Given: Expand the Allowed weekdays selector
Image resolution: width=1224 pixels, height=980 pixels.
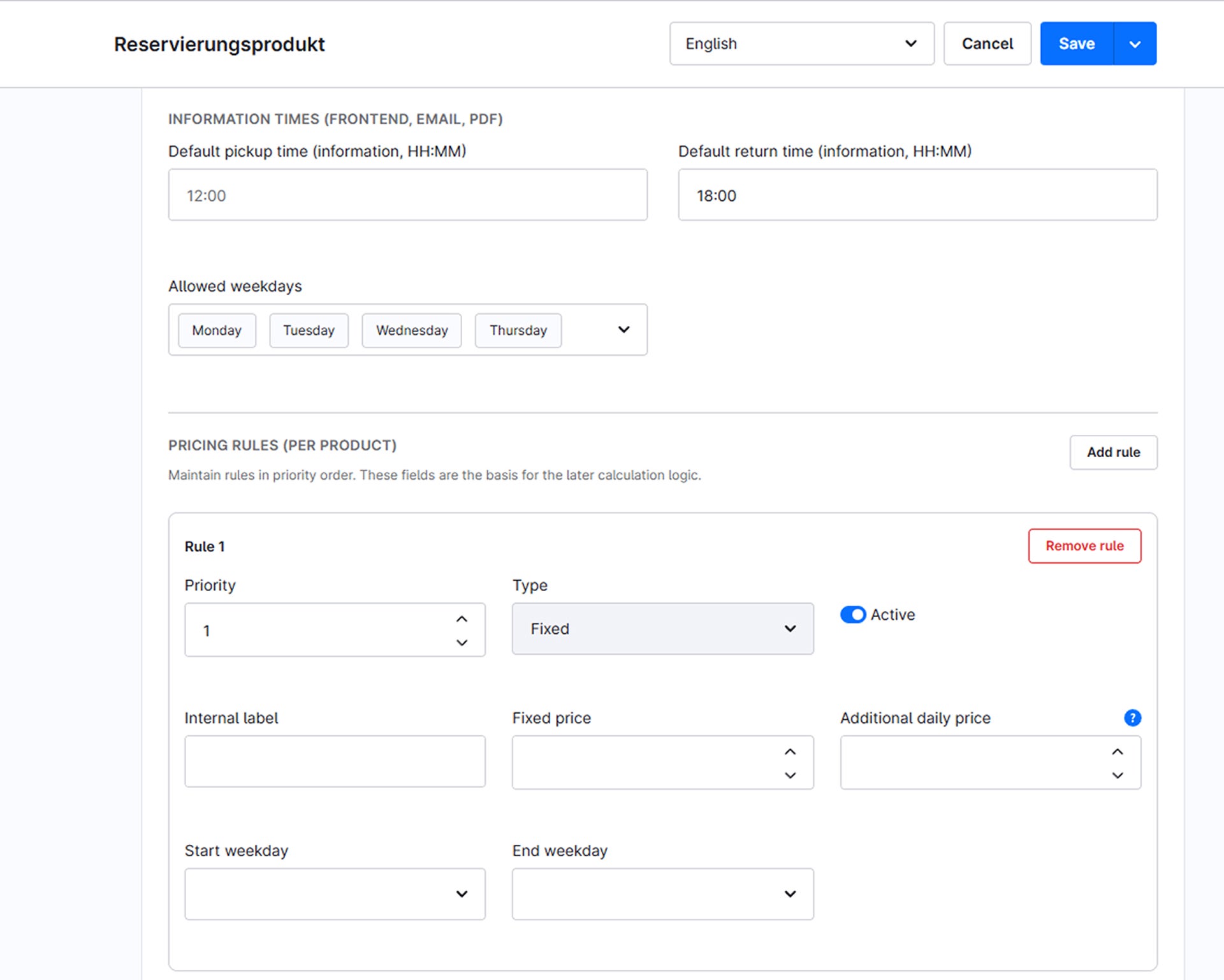Looking at the screenshot, I should pyautogui.click(x=623, y=330).
